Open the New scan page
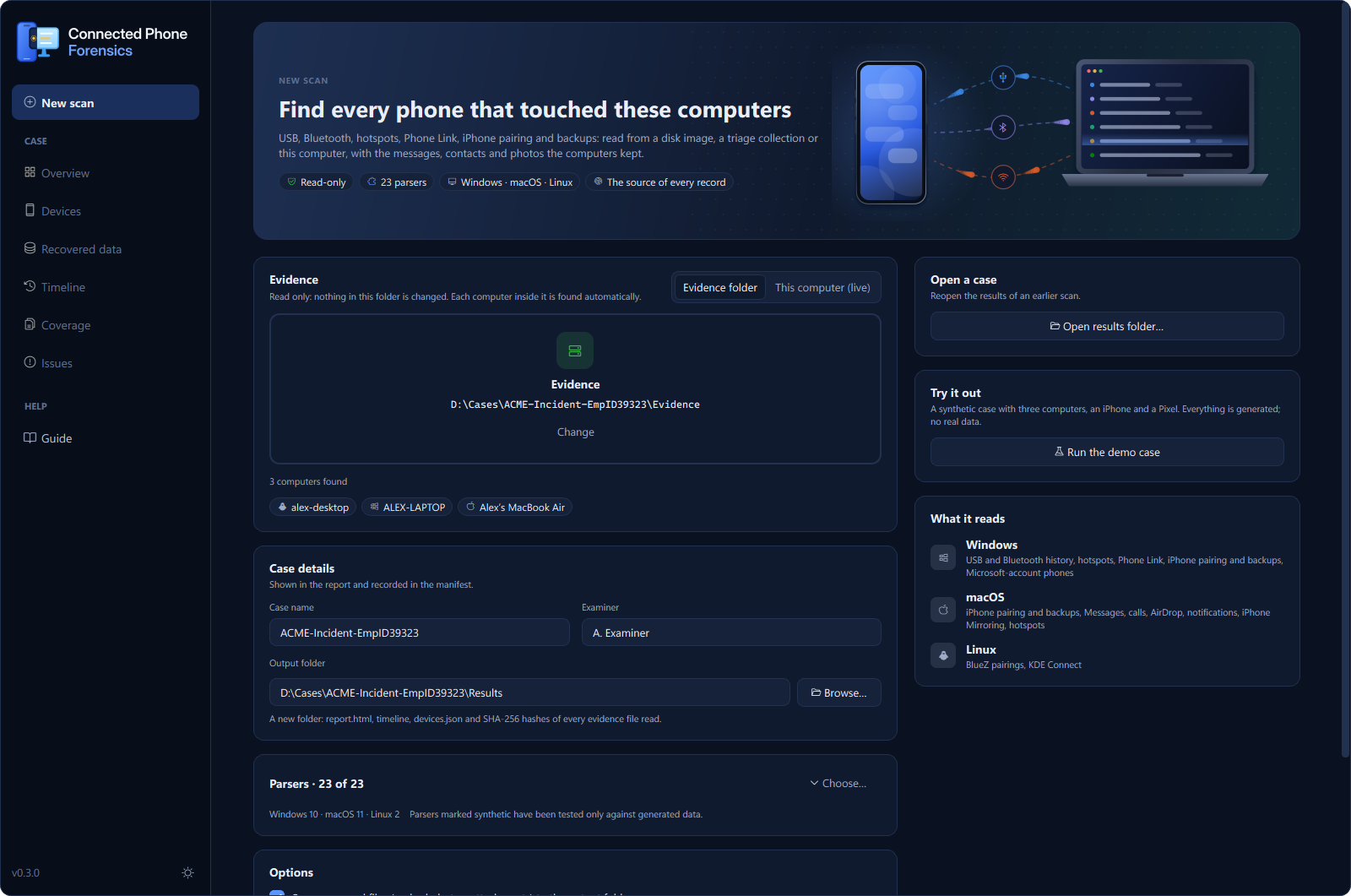The width and height of the screenshot is (1351, 896). click(106, 102)
